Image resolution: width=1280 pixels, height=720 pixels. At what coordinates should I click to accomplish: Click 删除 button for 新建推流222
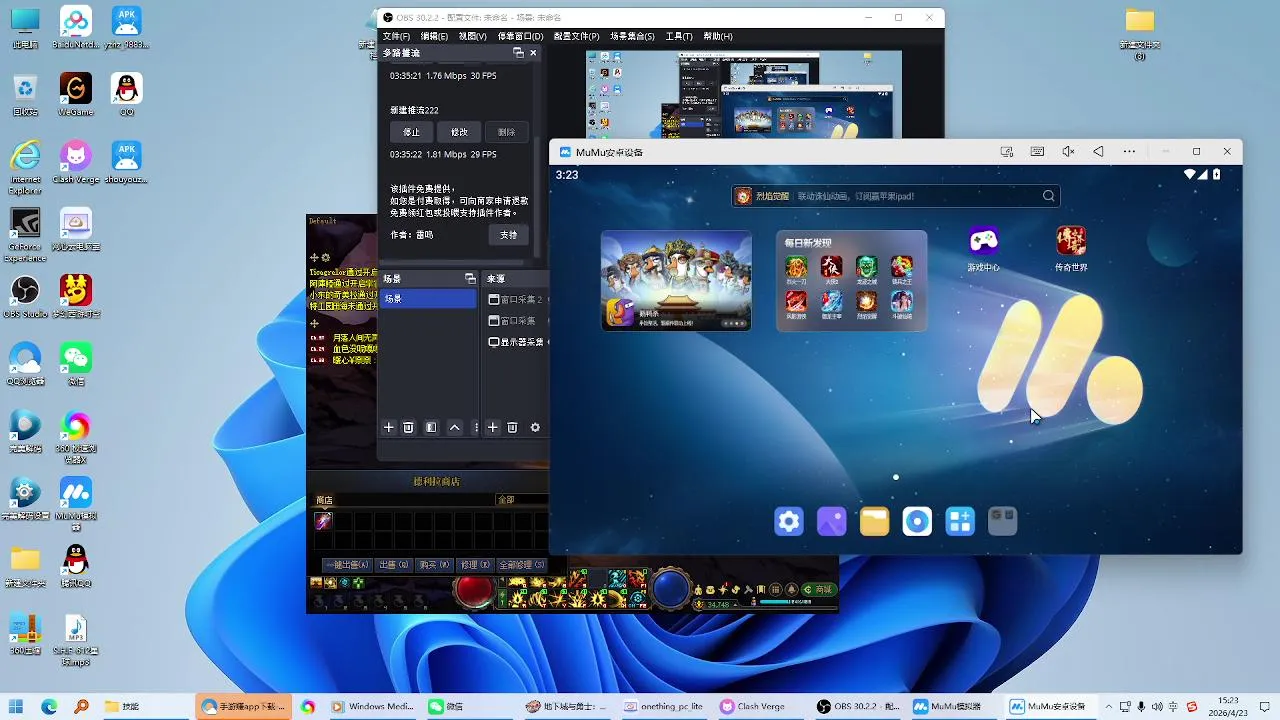[507, 132]
